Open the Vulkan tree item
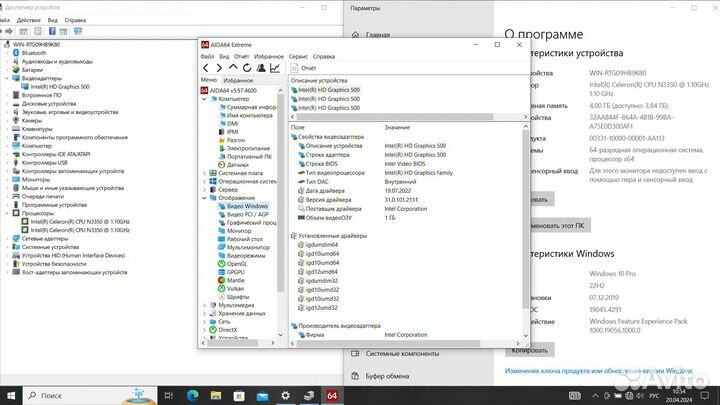720x405 pixels. tap(235, 289)
